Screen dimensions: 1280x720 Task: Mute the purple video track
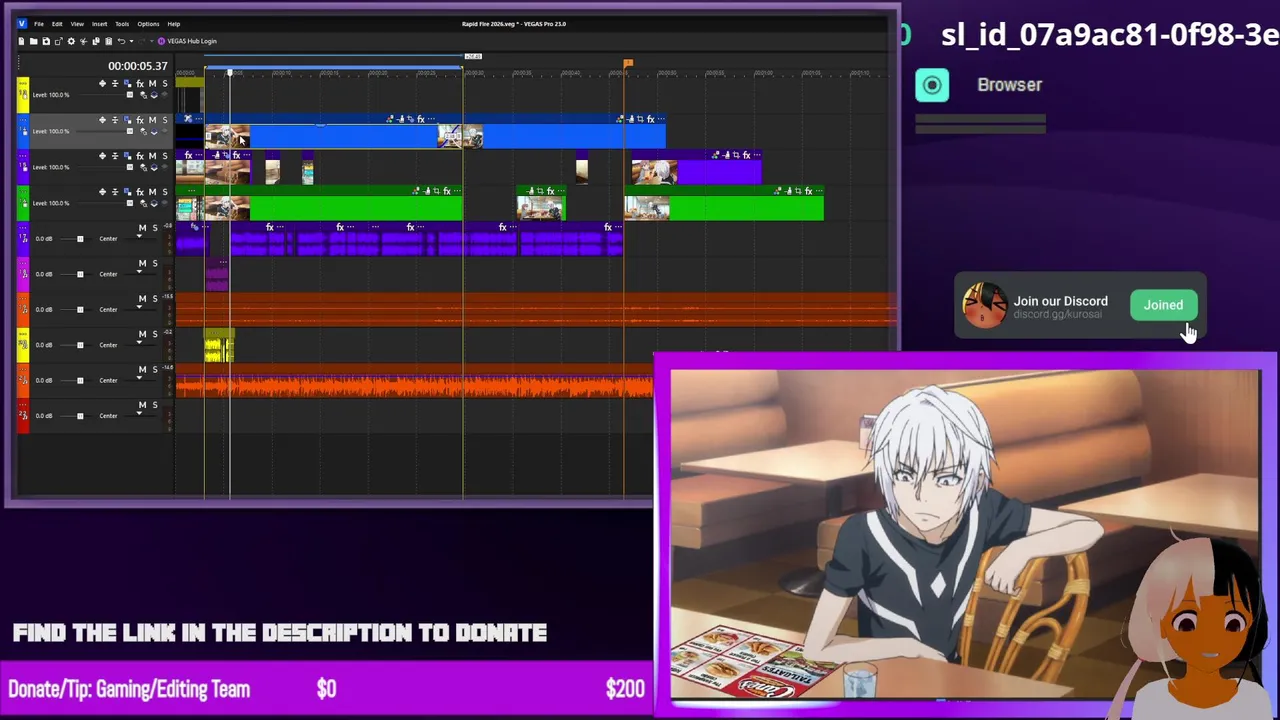[x=152, y=156]
